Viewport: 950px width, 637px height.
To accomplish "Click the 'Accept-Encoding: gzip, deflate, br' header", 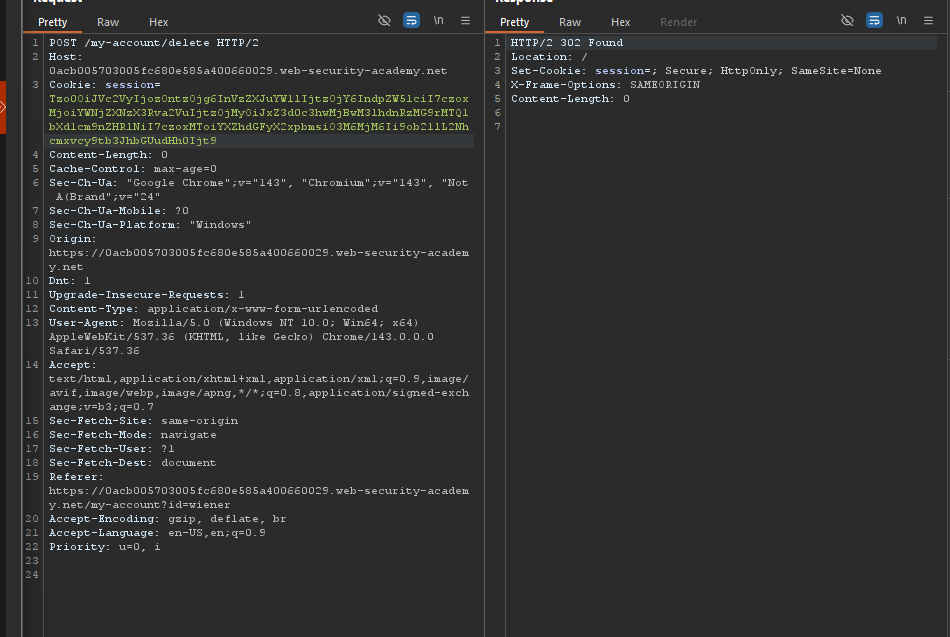I will coord(168,518).
